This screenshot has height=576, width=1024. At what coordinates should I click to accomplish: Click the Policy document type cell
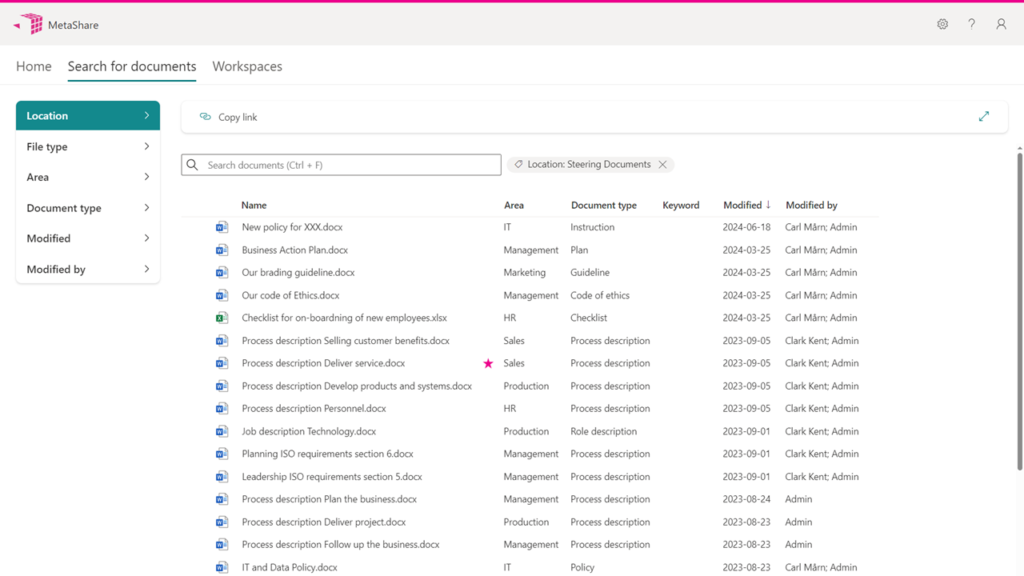coord(582,568)
